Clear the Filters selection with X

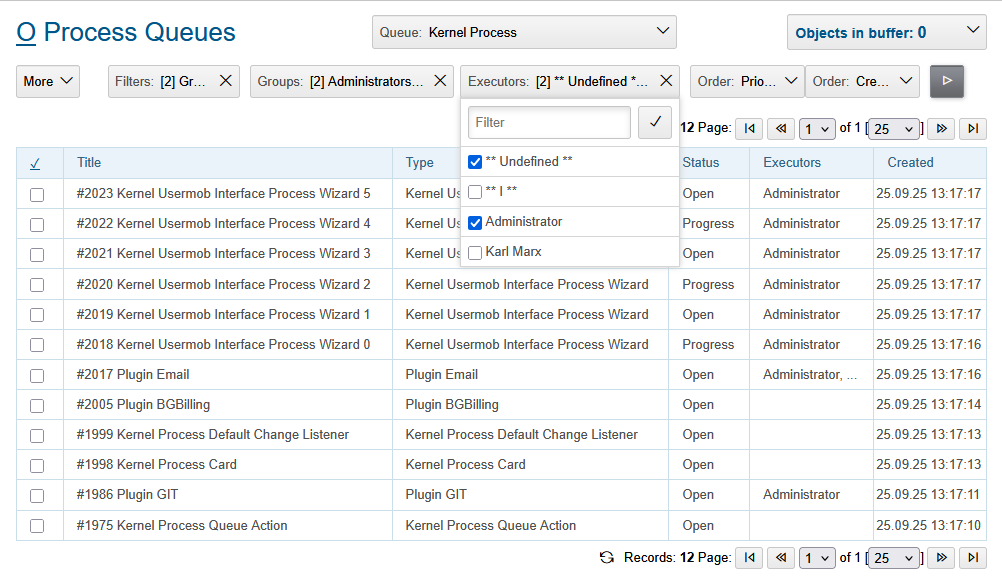pos(225,81)
